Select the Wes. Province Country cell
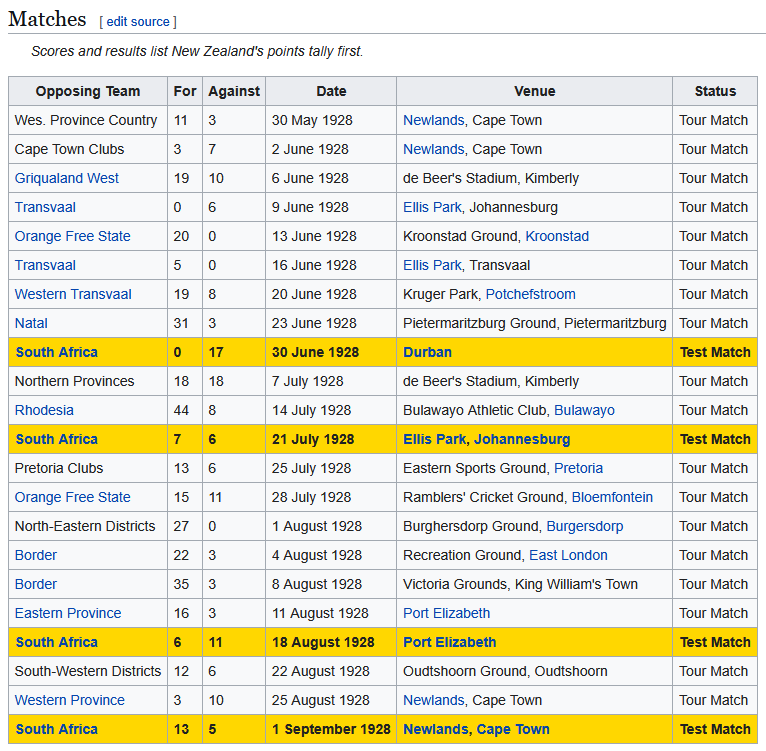 click(88, 120)
